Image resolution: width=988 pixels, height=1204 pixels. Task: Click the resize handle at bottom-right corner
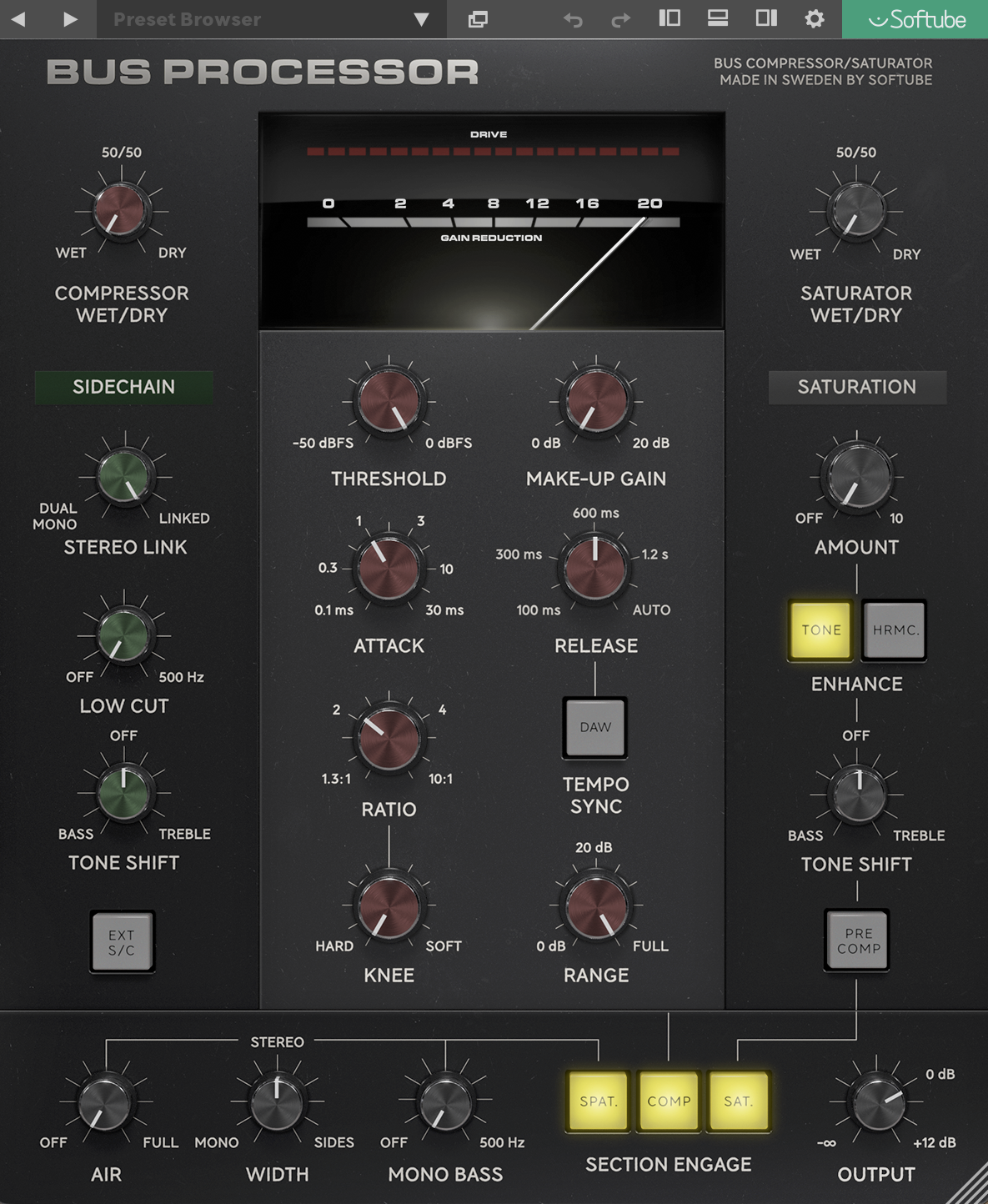[x=969, y=1185]
